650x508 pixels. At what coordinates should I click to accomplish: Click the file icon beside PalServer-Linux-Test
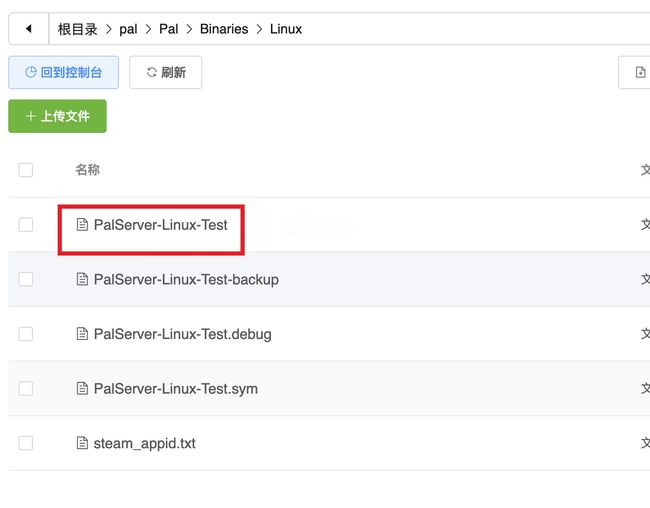82,225
